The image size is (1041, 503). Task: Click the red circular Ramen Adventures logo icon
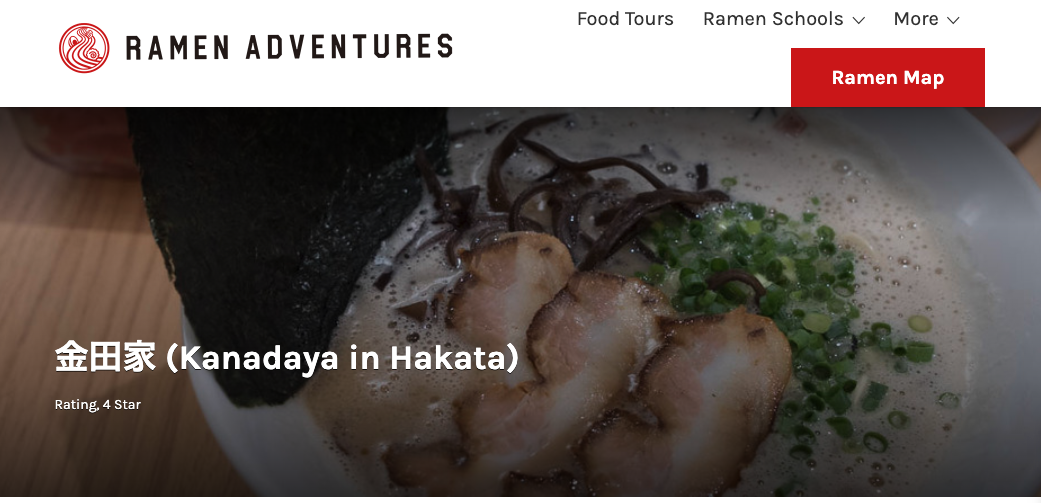tap(84, 48)
